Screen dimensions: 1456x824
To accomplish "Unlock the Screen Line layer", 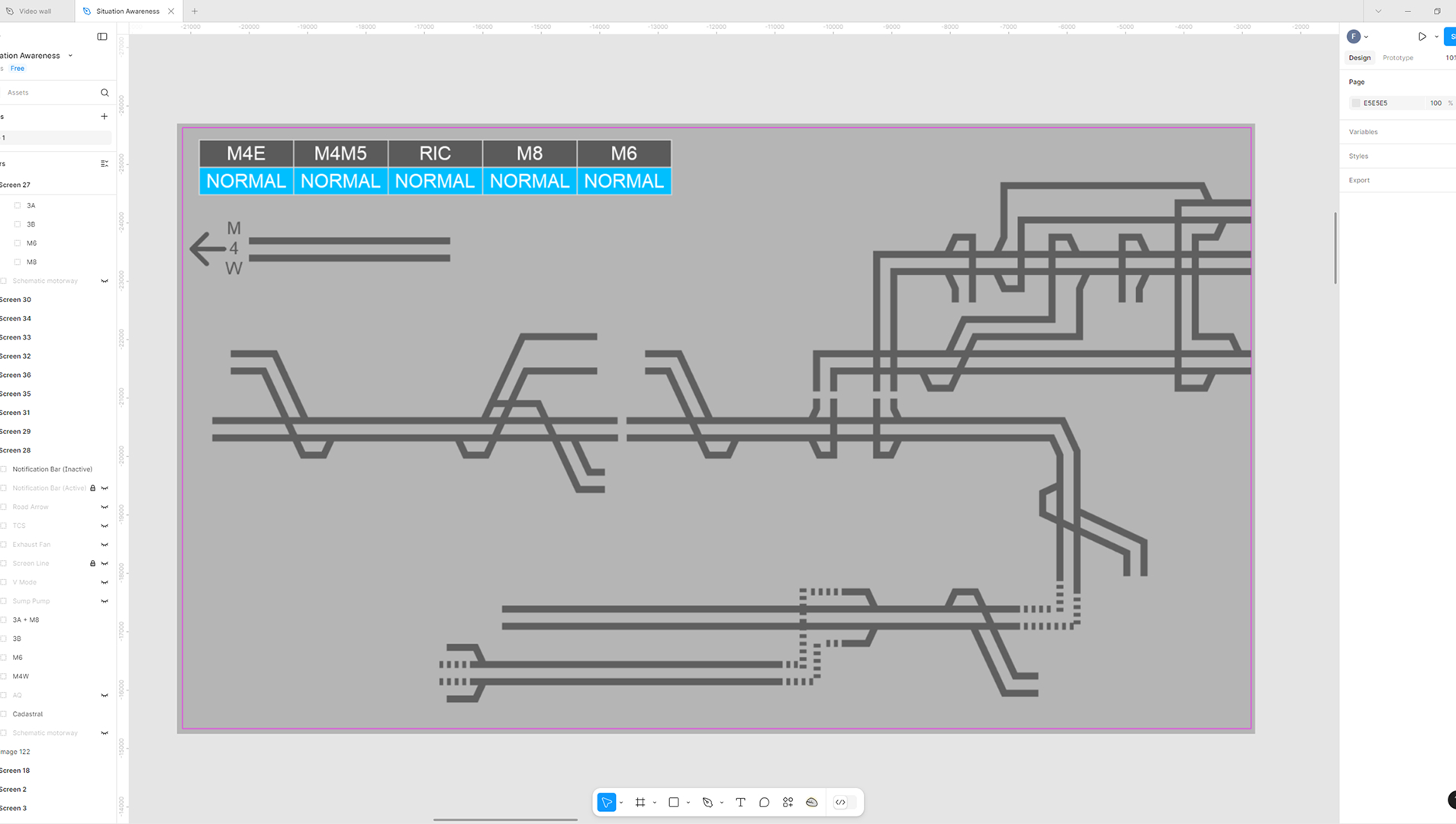I will [93, 564].
